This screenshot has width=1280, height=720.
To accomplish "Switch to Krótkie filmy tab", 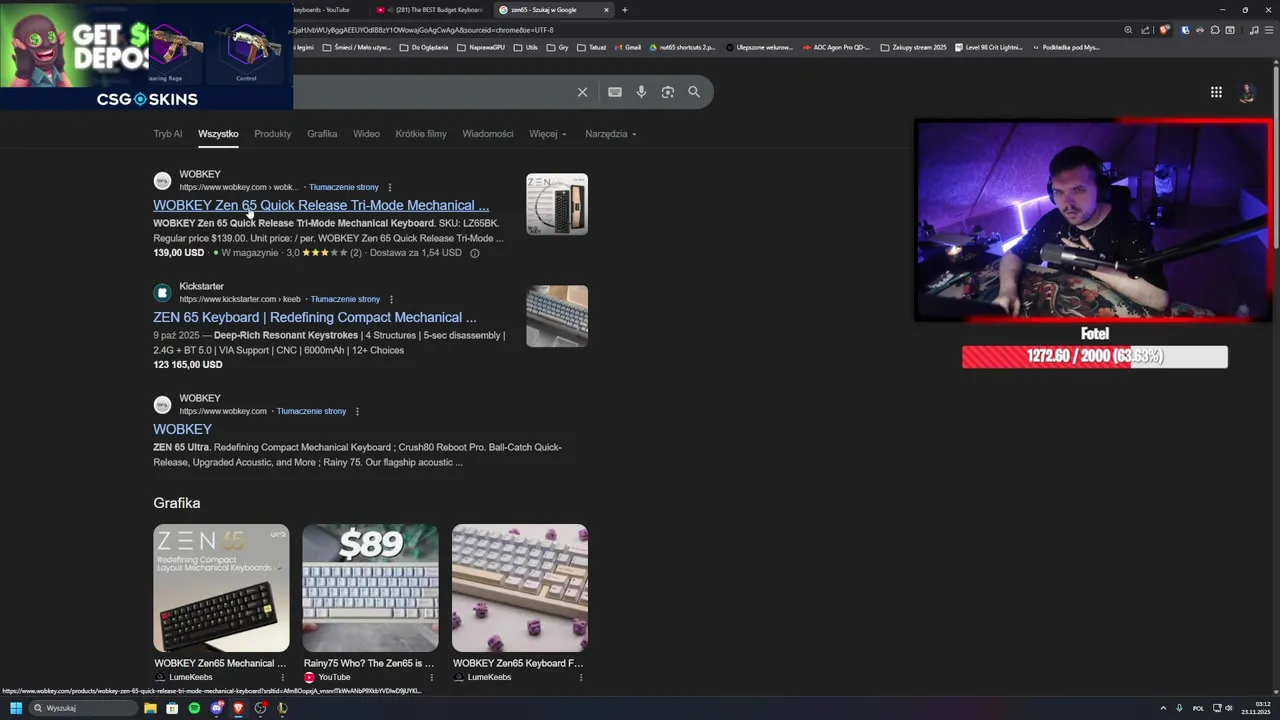I will (x=421, y=134).
